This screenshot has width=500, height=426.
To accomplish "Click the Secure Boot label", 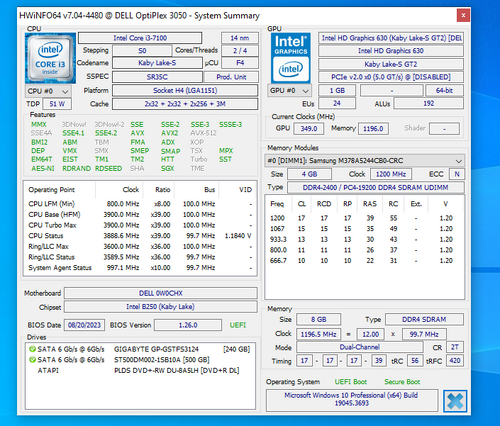I will 402,382.
